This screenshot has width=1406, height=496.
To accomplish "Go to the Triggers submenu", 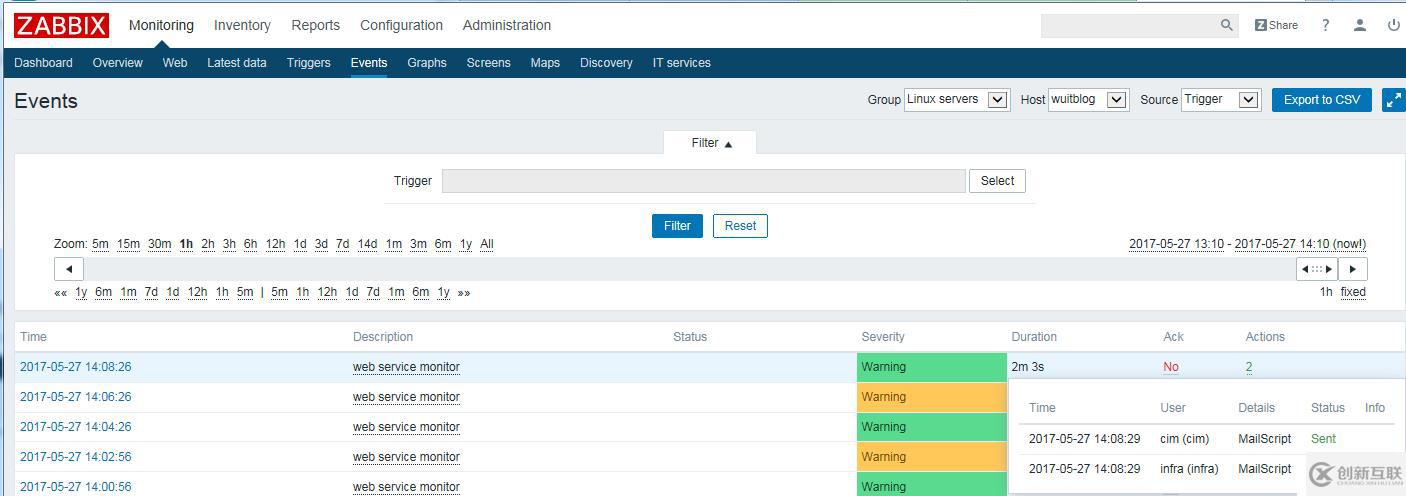I will pos(308,62).
